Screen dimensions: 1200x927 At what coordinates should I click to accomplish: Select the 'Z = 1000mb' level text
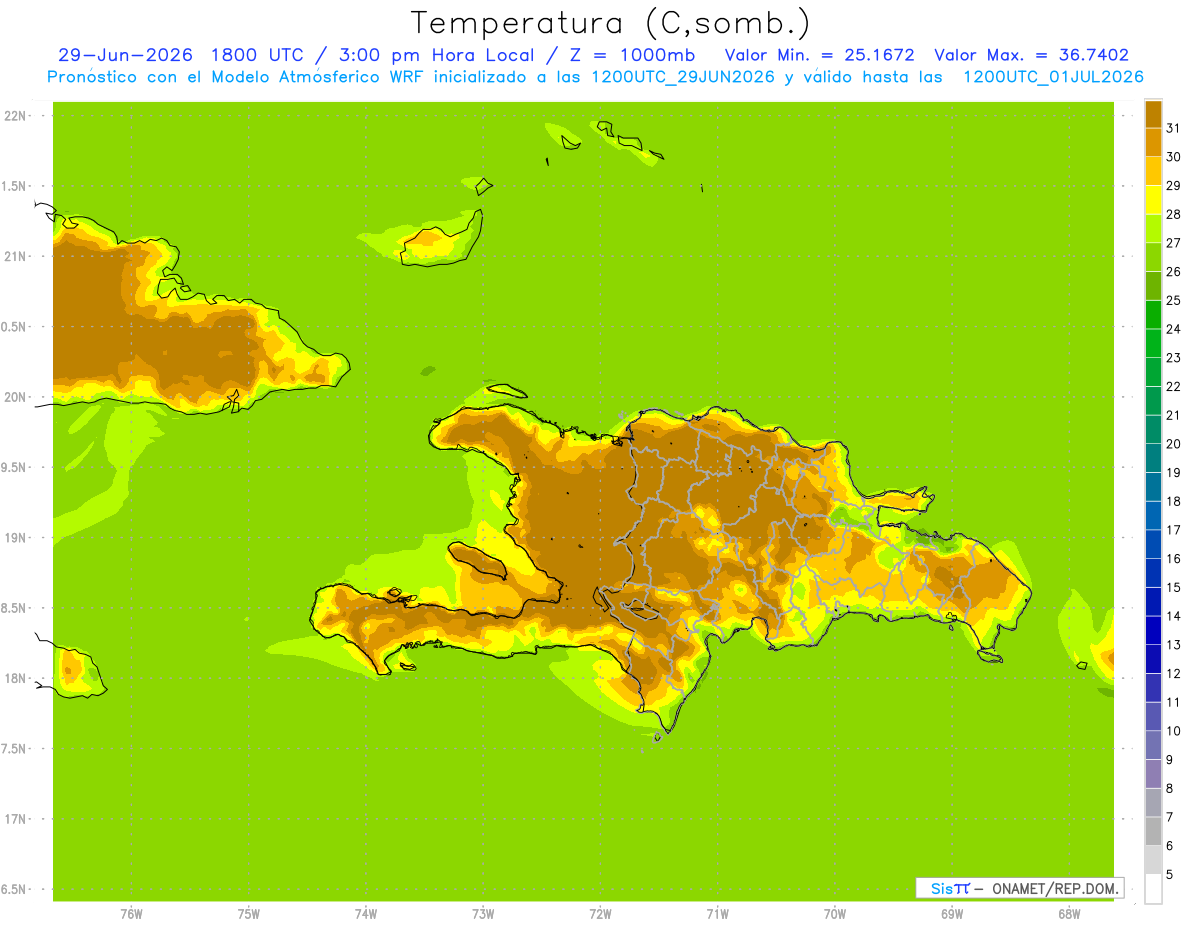click(x=632, y=55)
